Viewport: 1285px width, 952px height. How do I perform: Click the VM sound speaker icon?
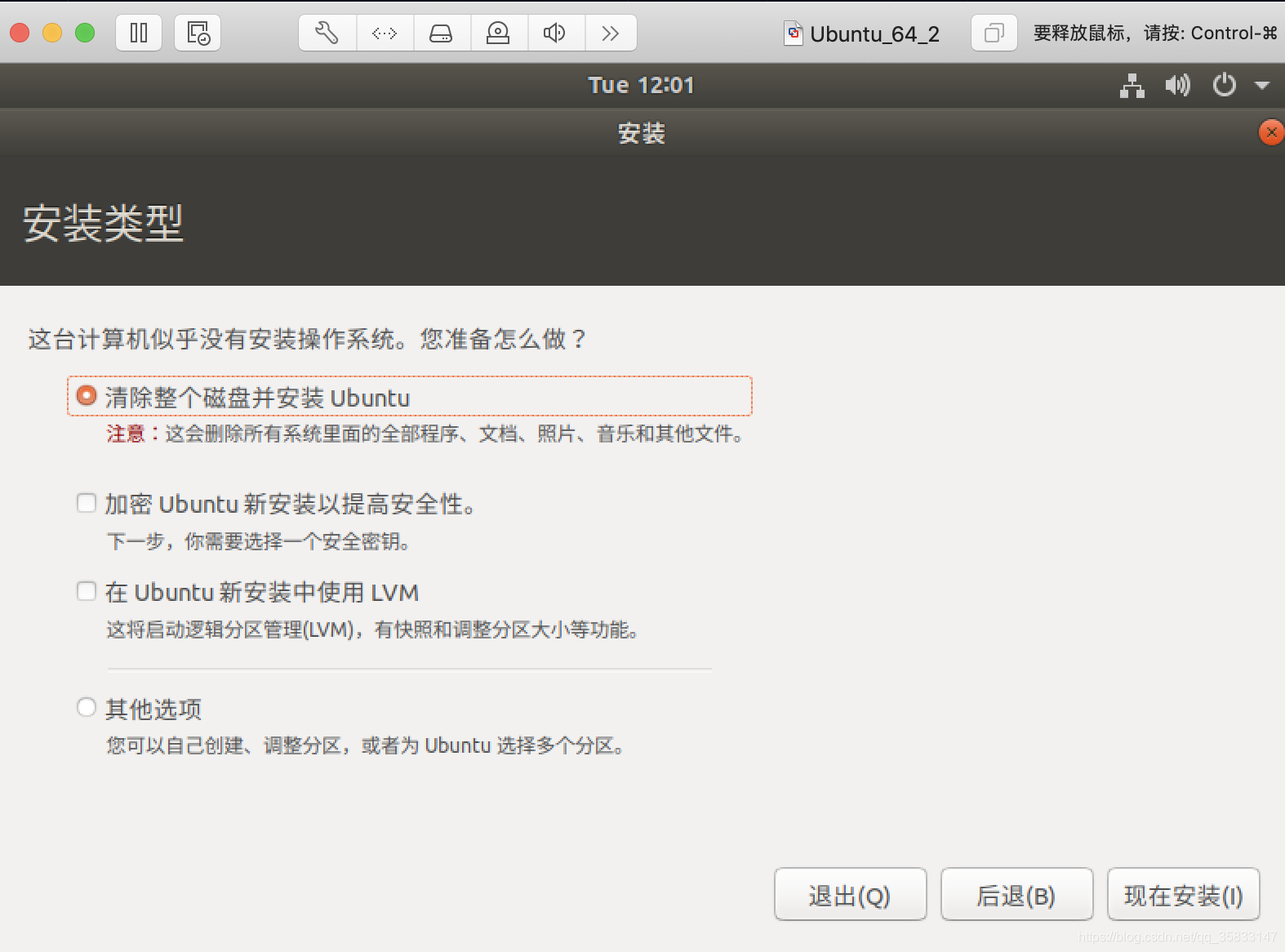555,33
